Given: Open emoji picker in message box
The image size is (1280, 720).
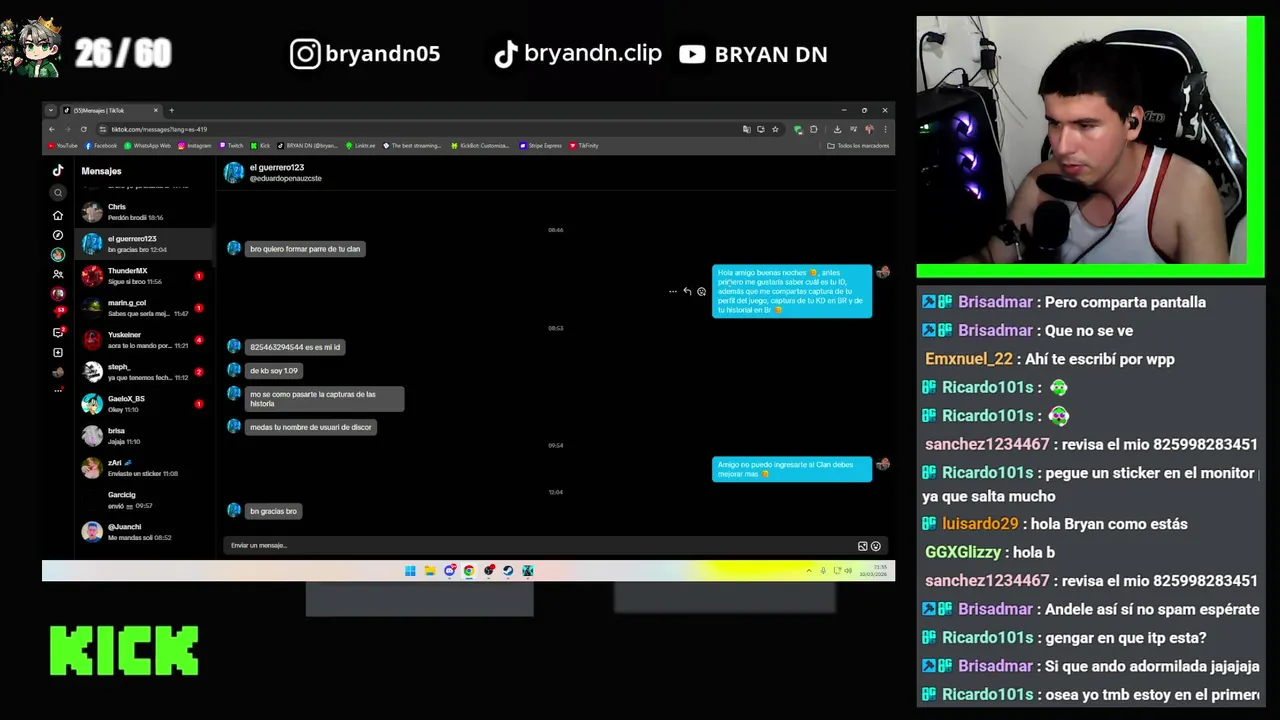Looking at the screenshot, I should point(875,546).
